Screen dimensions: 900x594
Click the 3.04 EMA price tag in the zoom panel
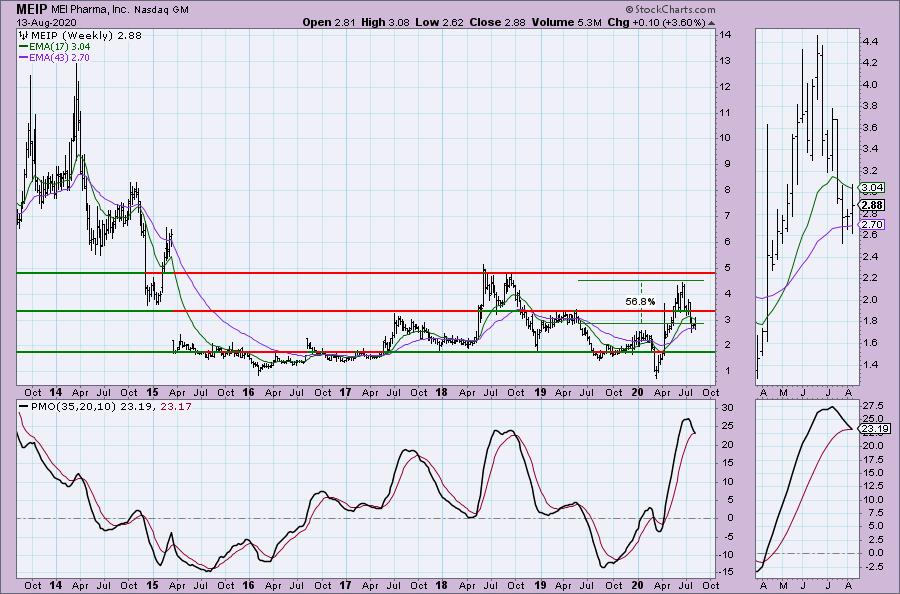tap(872, 188)
